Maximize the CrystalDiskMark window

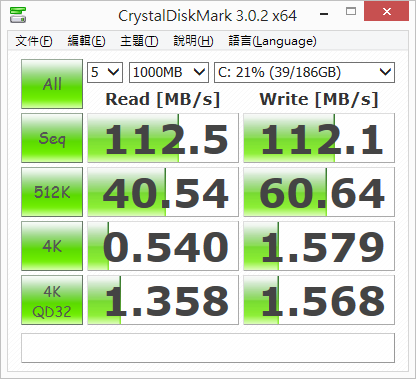tap(351, 12)
